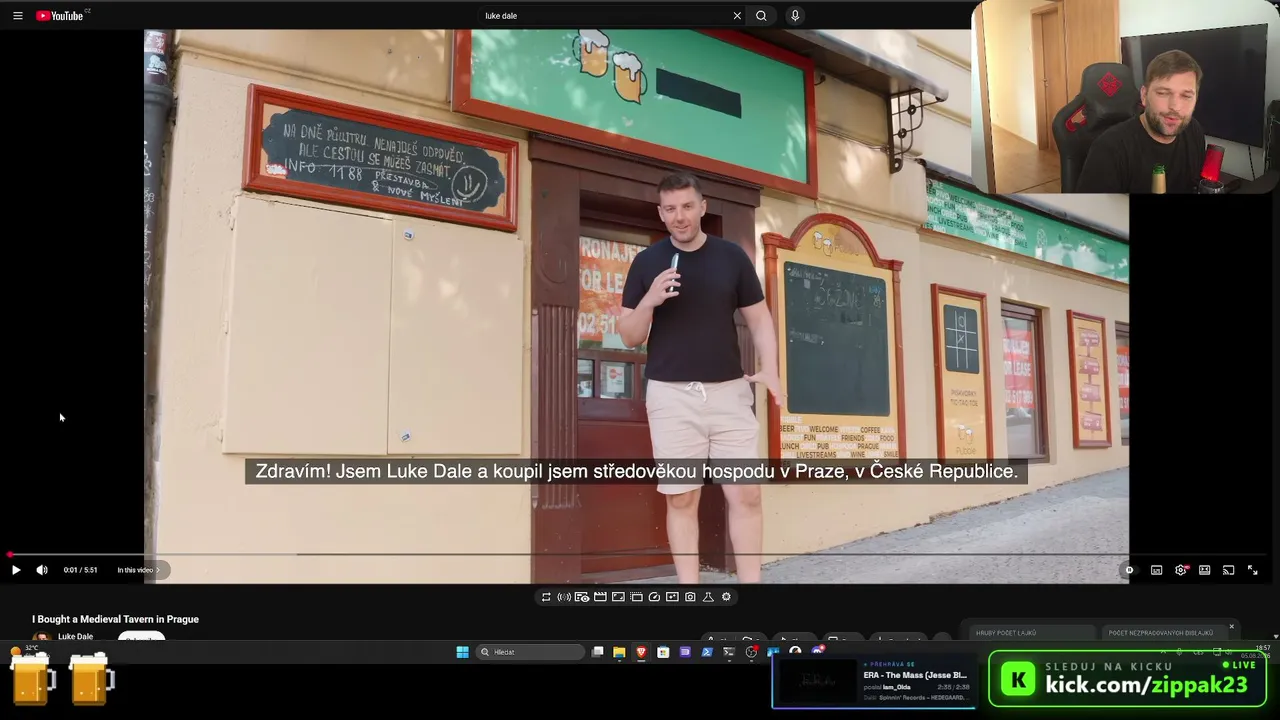Toggle the loop video icon in extension toolbar
1280x720 pixels.
[546, 597]
